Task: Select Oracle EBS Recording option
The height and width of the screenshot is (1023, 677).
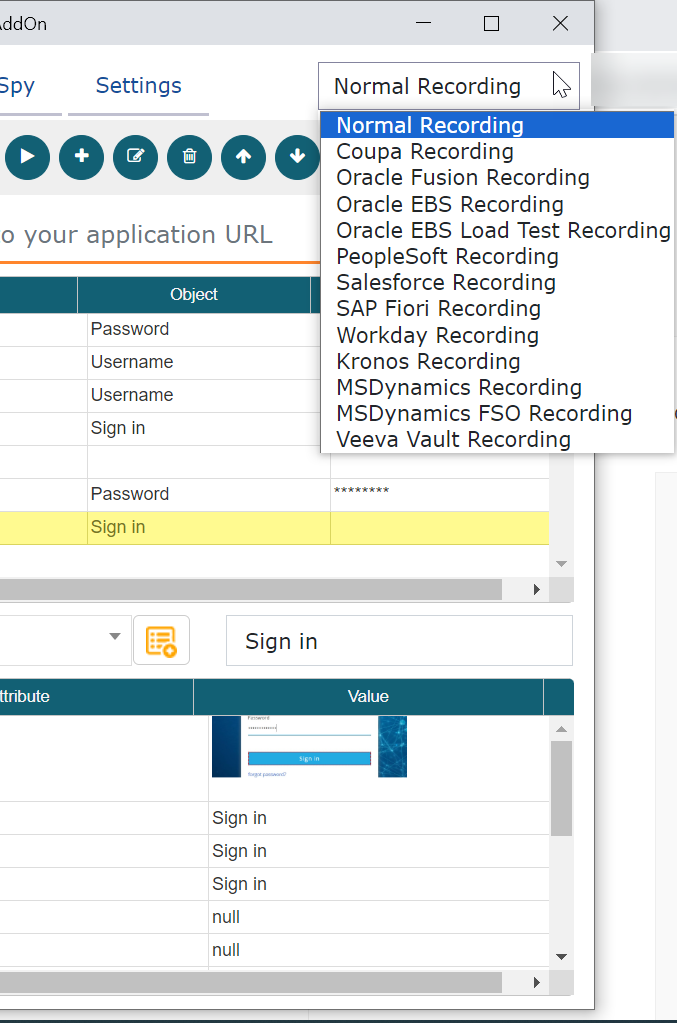Action: point(497,204)
